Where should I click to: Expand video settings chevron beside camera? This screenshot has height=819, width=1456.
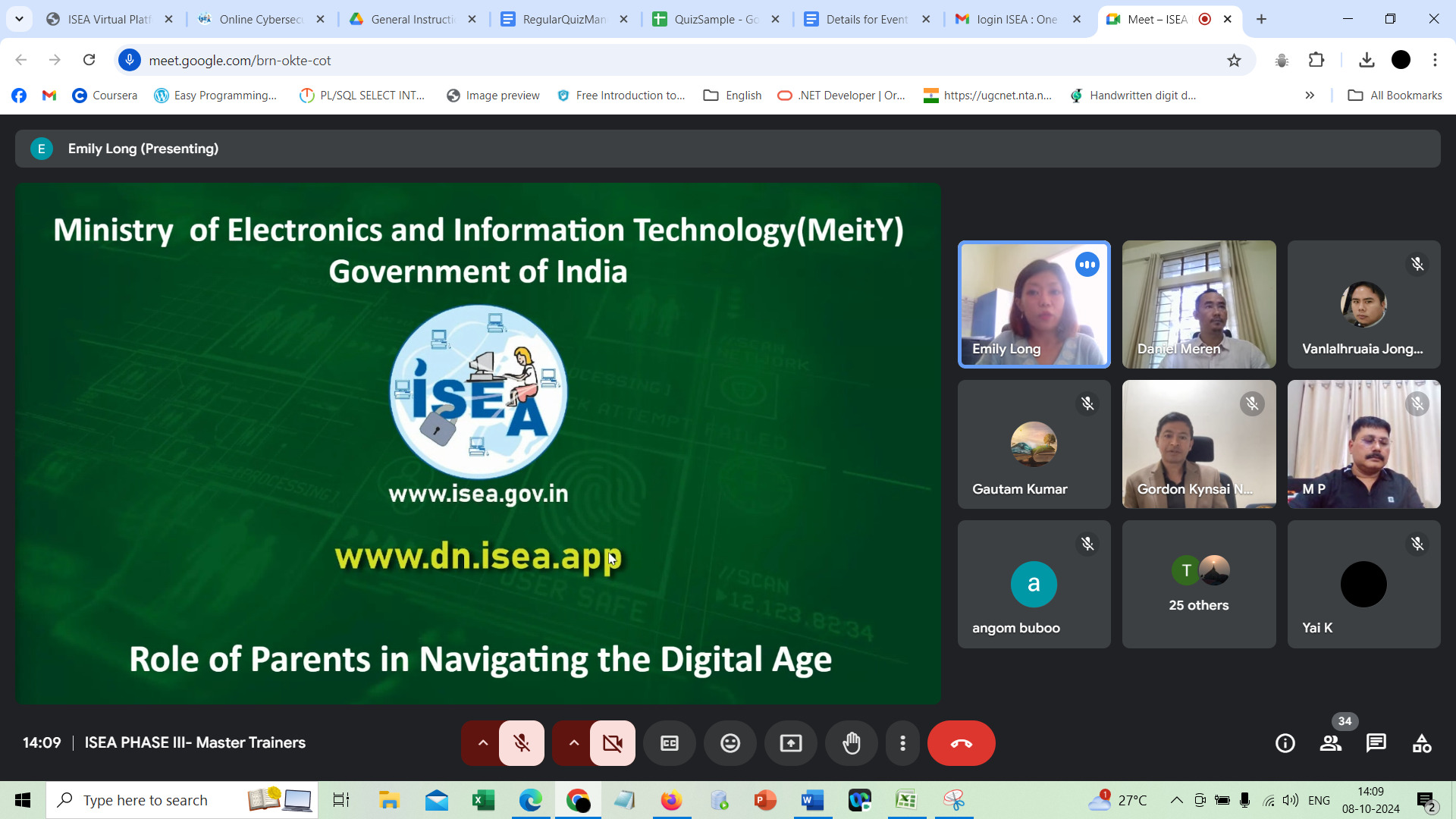[x=574, y=743]
